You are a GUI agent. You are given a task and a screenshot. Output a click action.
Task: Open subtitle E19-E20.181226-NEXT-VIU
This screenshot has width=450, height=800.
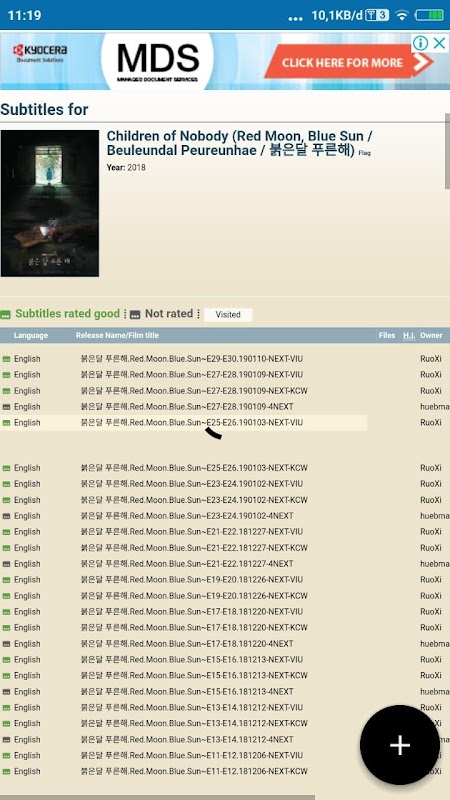[192, 580]
